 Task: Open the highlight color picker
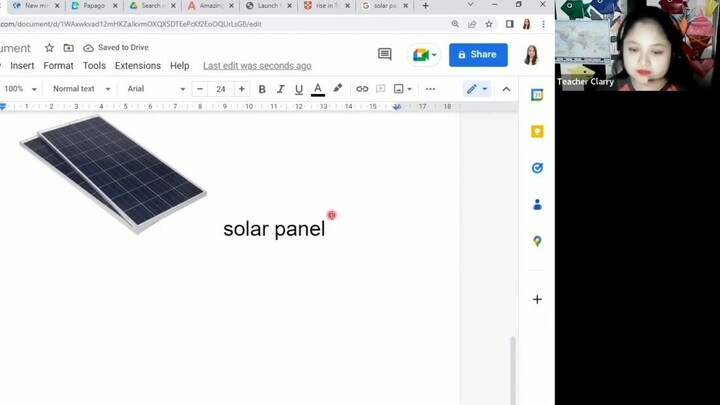pyautogui.click(x=338, y=89)
